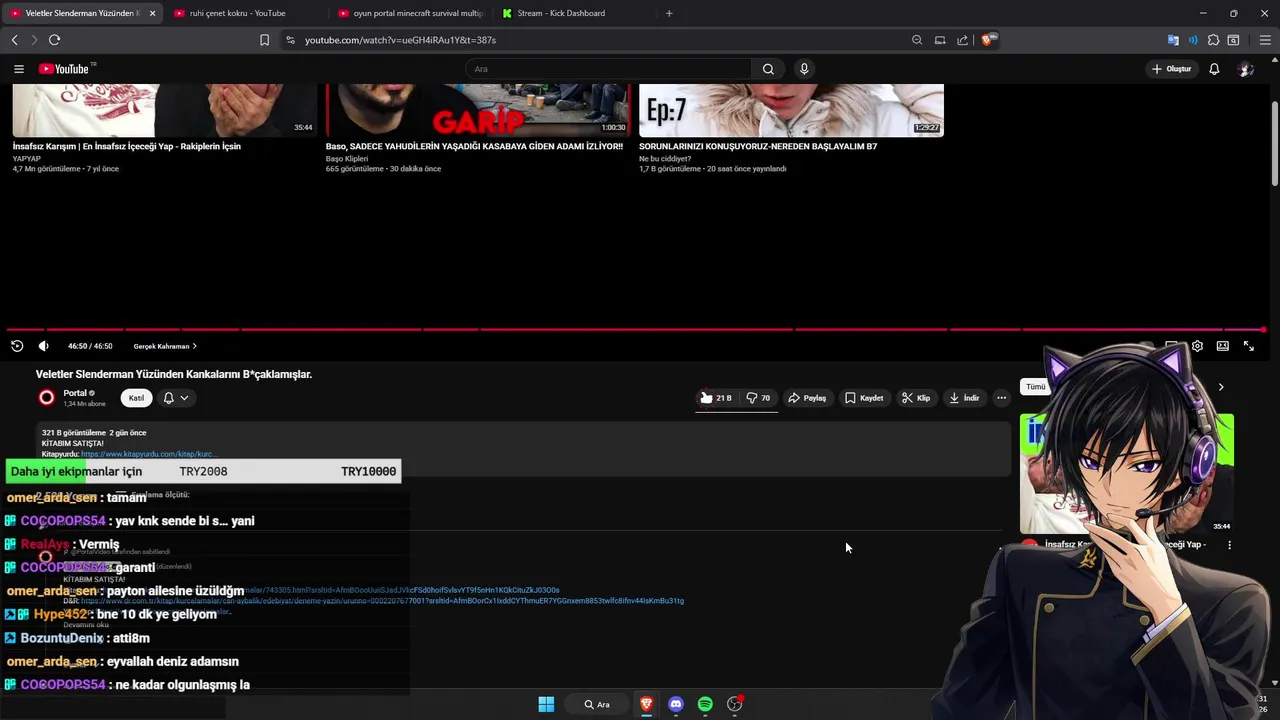Click the Paylaş share button

(x=807, y=398)
